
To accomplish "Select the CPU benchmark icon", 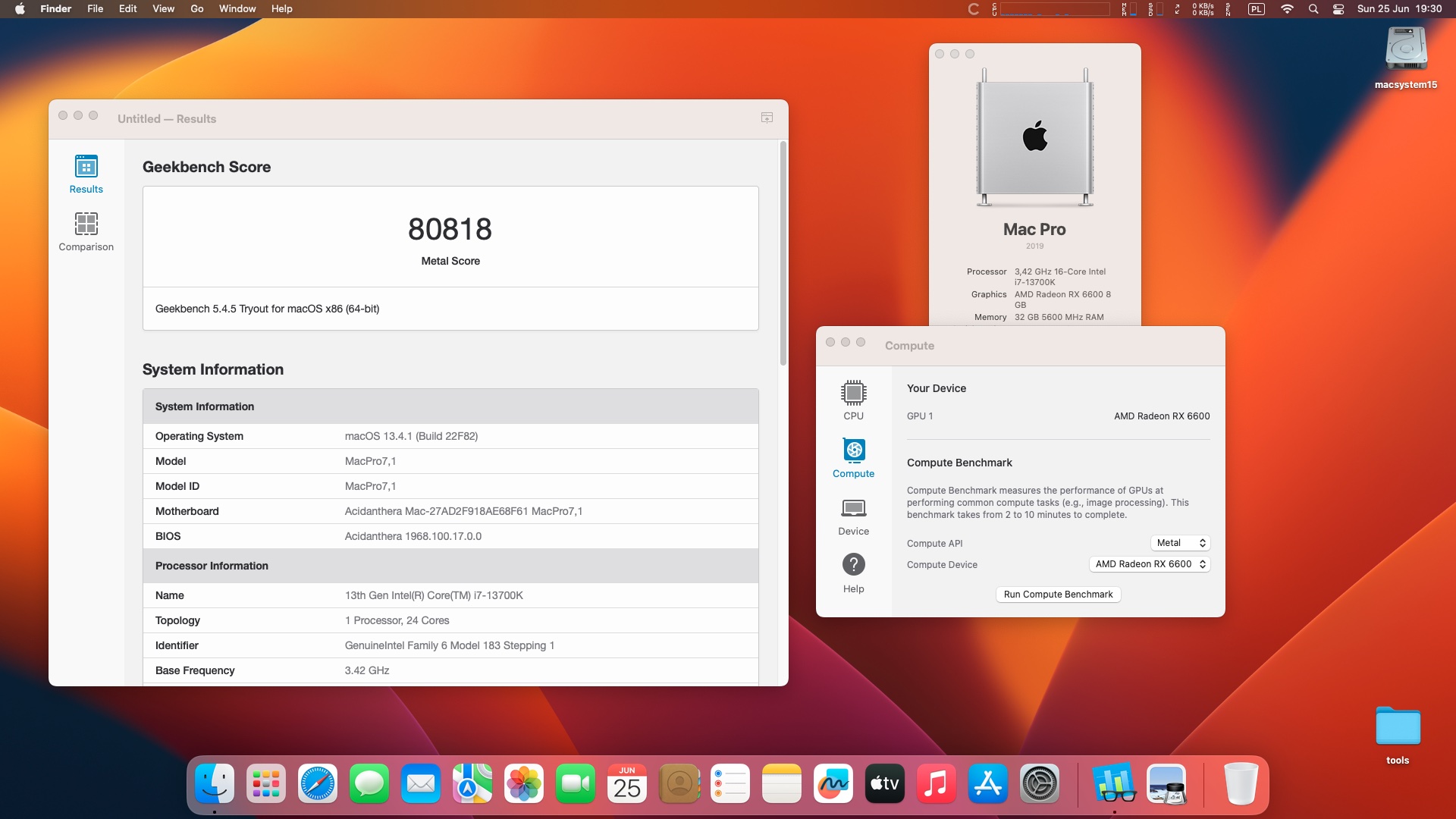I will coord(853,400).
